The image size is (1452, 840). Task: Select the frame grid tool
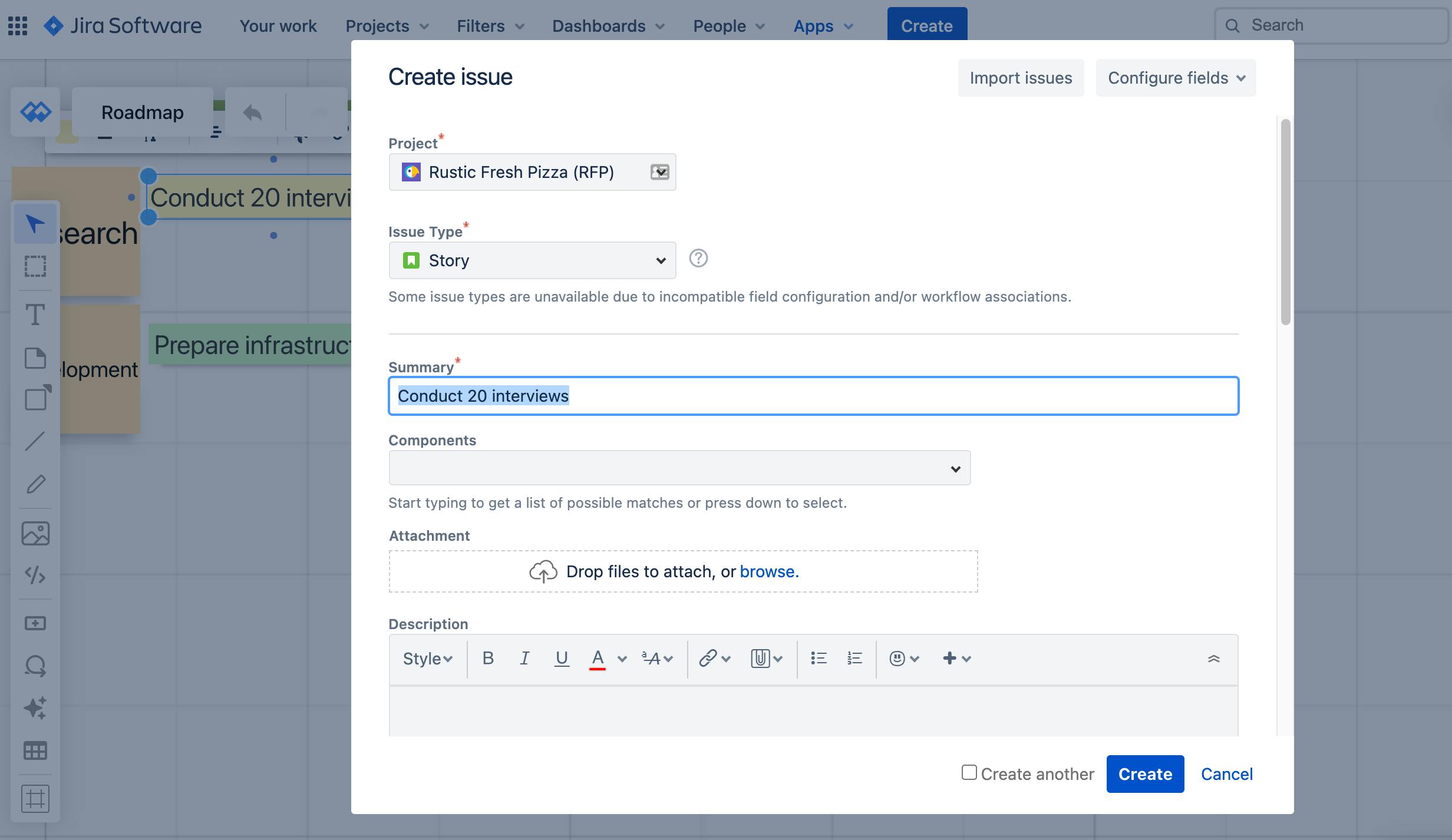click(35, 799)
